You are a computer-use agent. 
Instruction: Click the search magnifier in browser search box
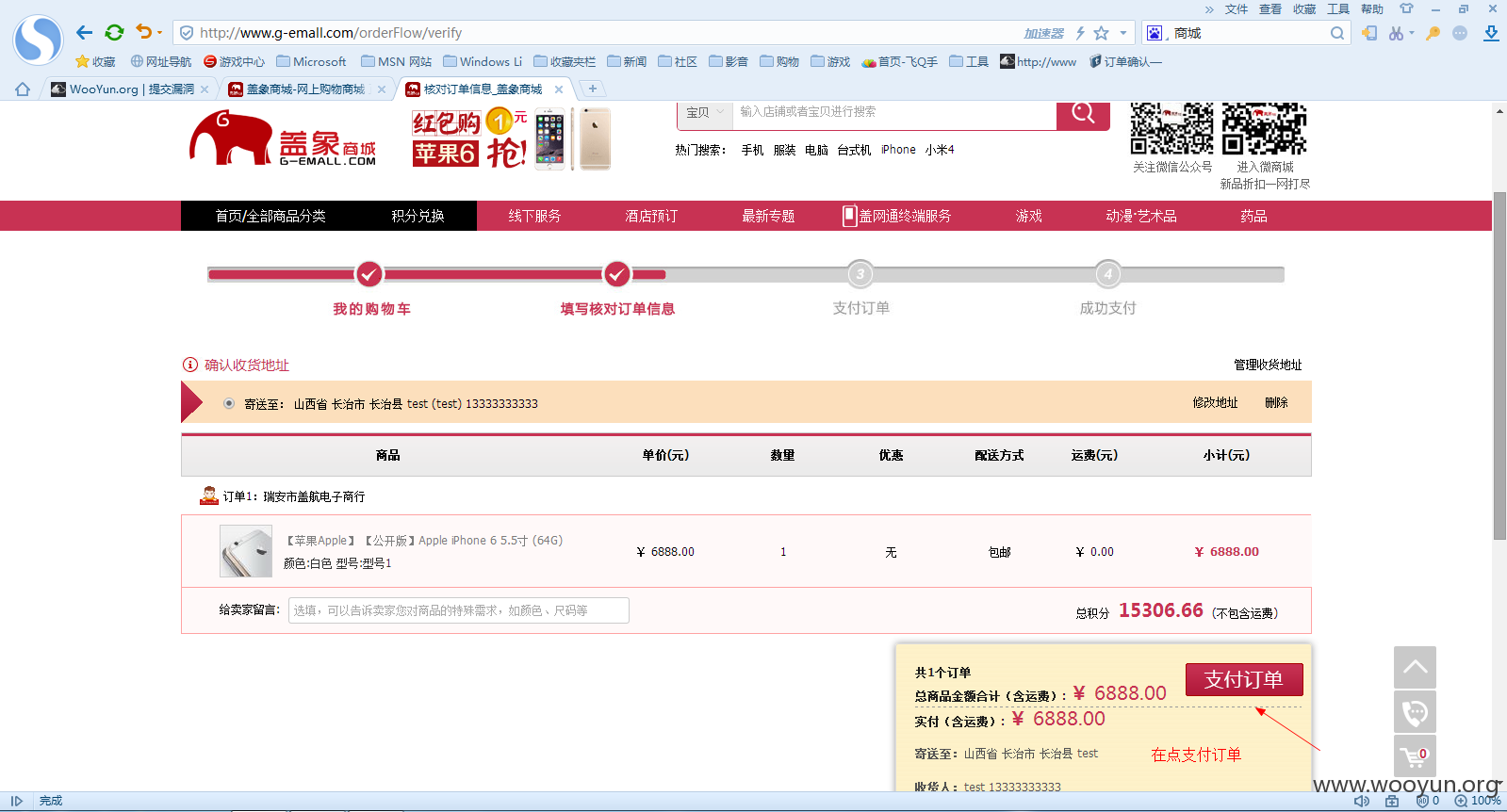pyautogui.click(x=1337, y=33)
